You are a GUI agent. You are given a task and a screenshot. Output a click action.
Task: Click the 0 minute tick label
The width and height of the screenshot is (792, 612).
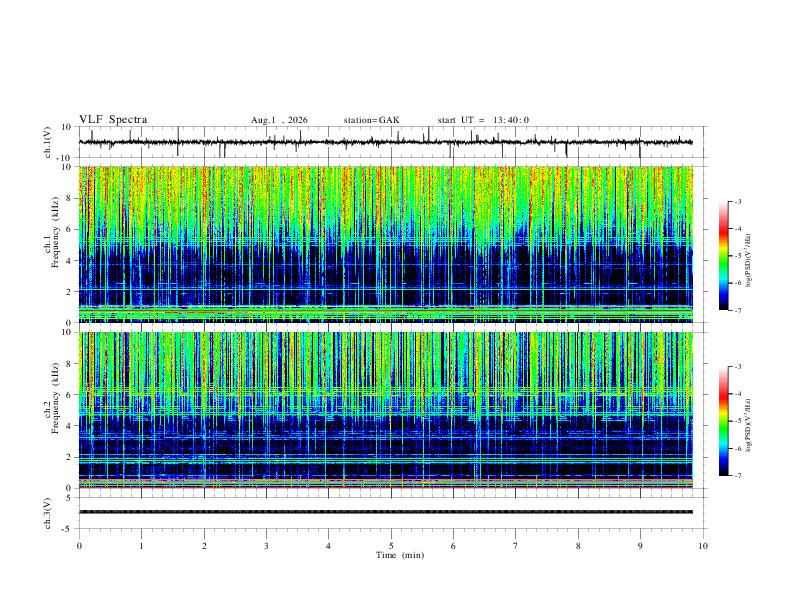click(79, 546)
